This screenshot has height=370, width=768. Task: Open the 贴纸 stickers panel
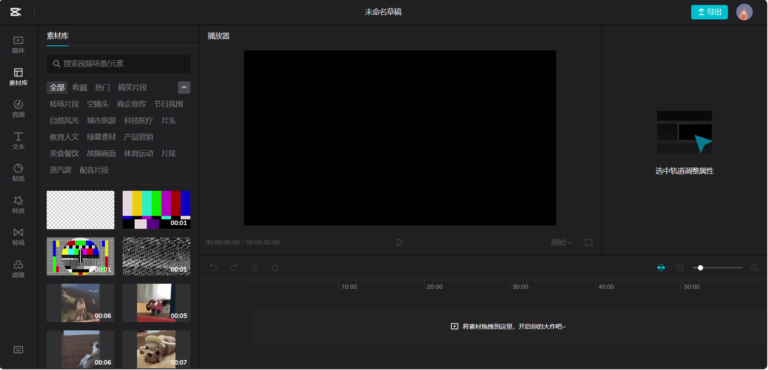18,173
